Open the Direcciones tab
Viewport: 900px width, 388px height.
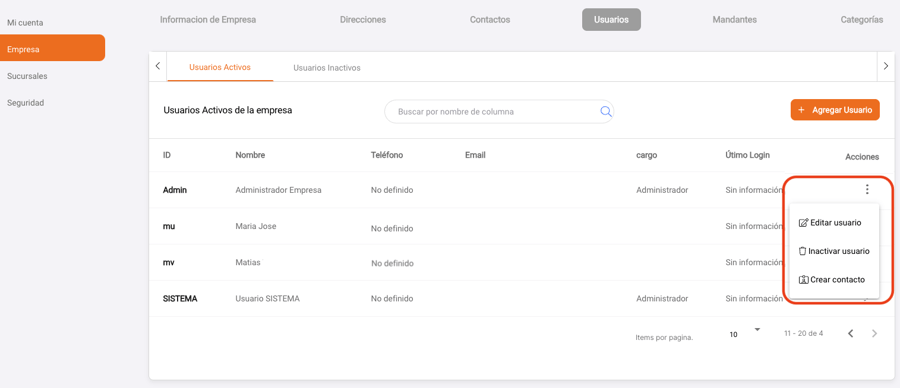[363, 20]
